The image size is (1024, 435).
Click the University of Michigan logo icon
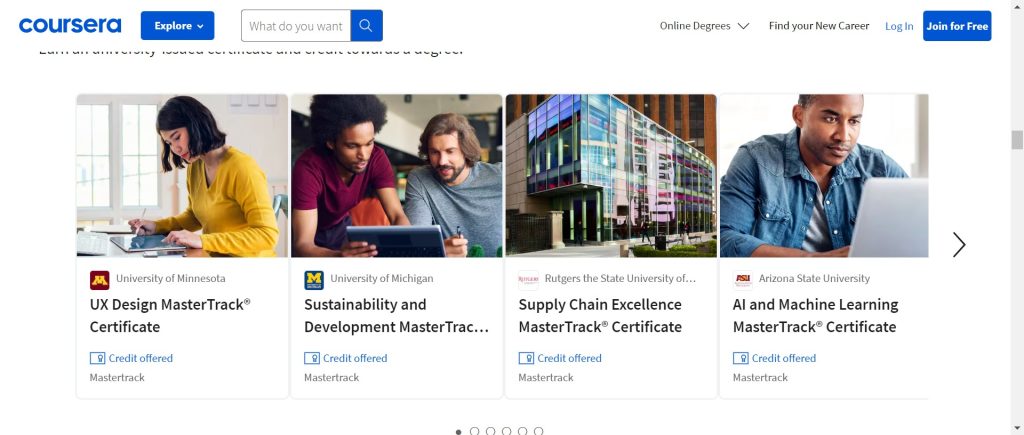314,279
